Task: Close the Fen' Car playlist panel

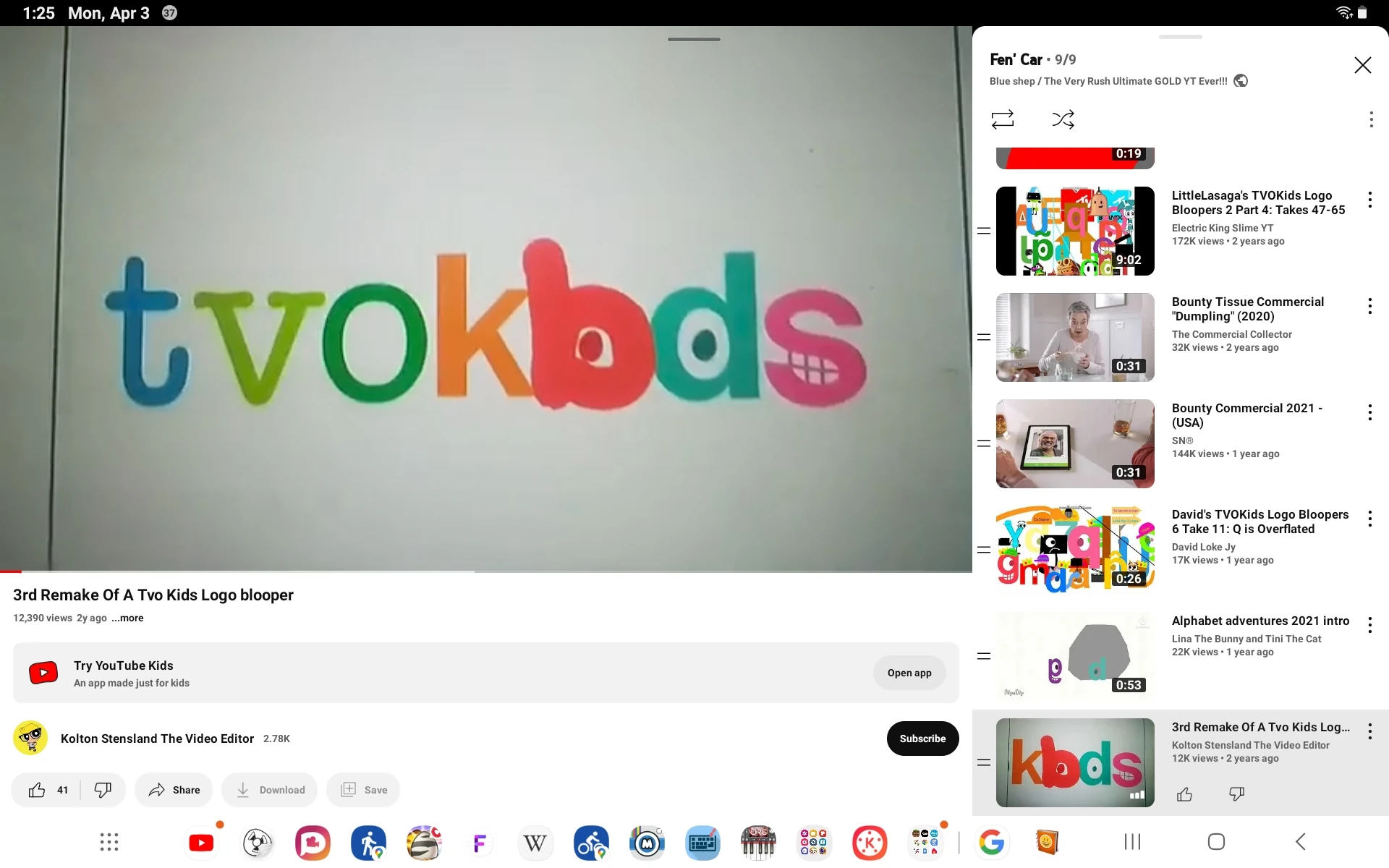Action: point(1362,65)
